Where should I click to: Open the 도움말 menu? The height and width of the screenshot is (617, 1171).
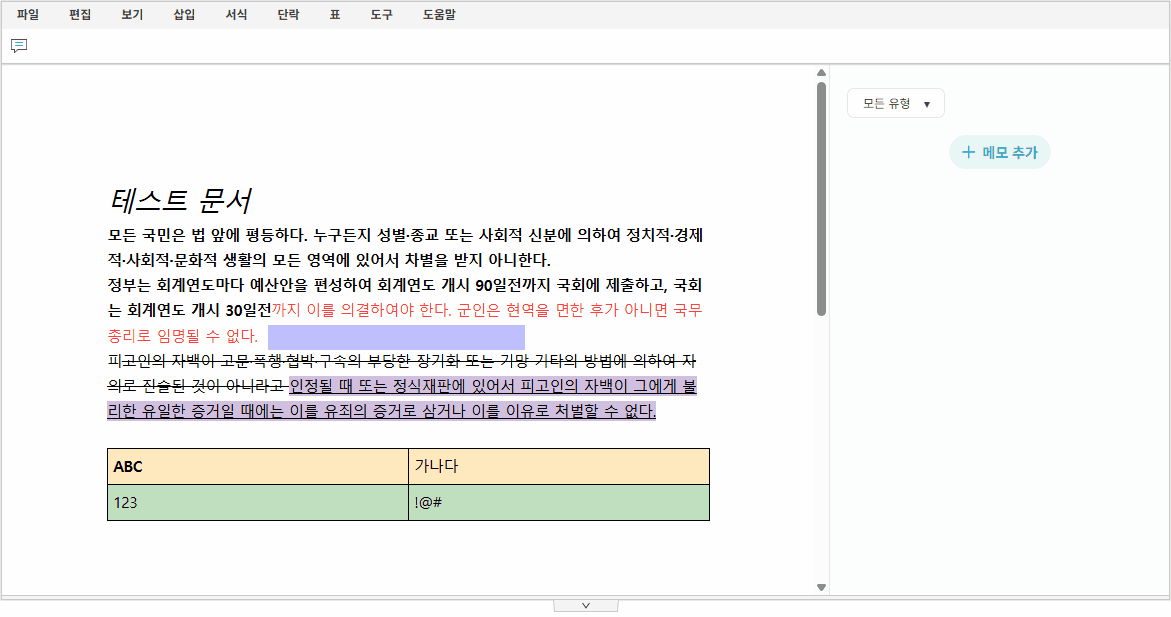438,15
